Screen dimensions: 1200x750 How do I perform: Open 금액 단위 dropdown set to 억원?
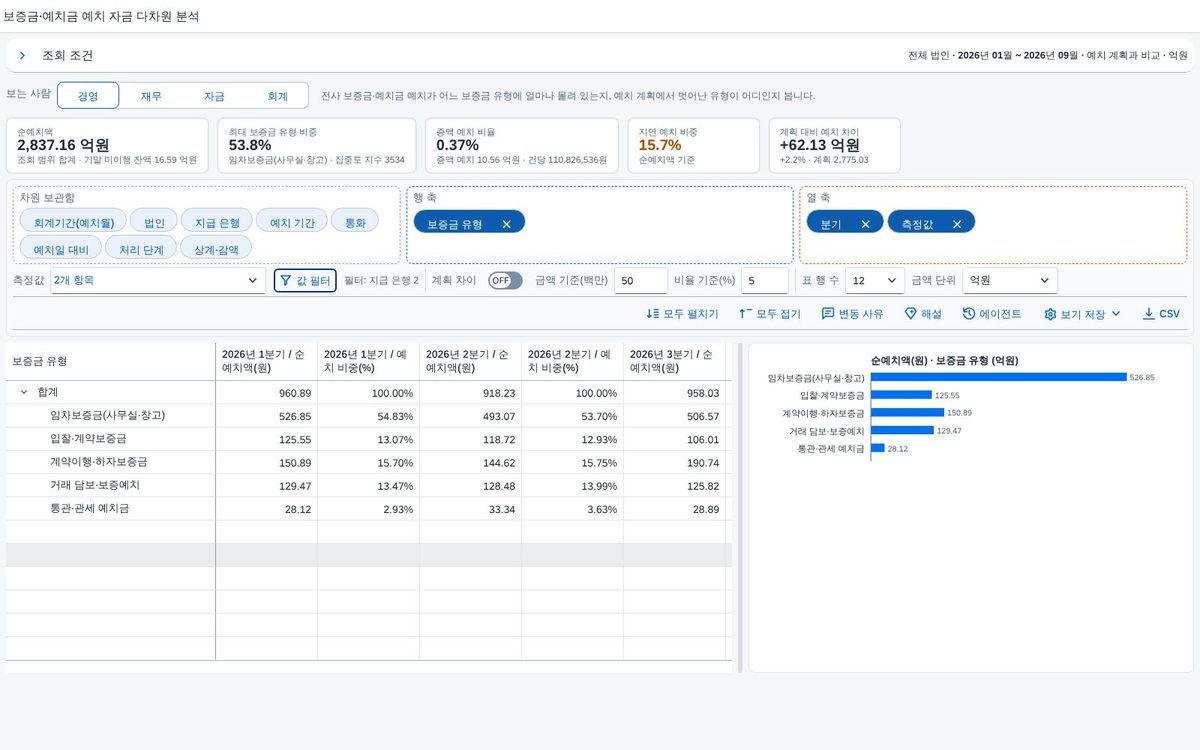point(1009,281)
